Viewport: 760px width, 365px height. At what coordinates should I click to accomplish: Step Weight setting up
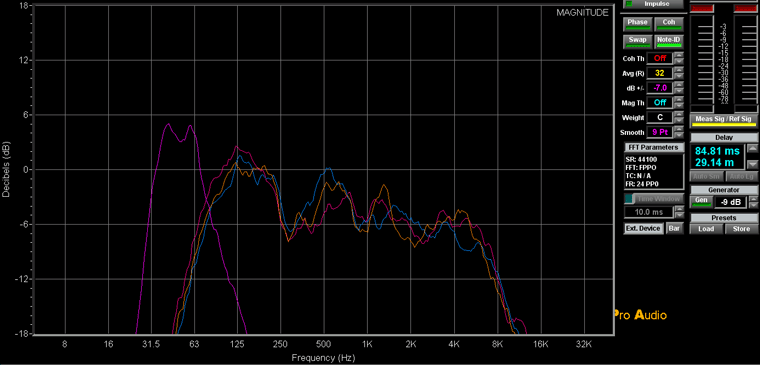tap(679, 115)
